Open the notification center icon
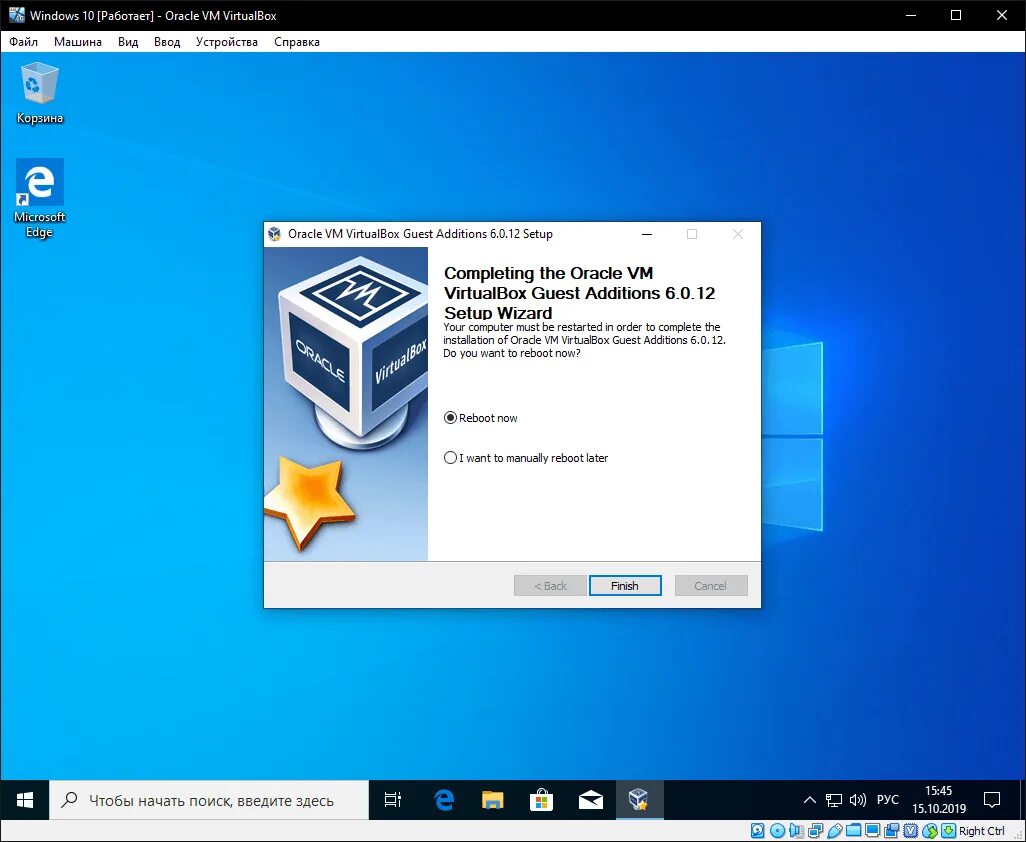This screenshot has height=842, width=1026. tap(992, 799)
